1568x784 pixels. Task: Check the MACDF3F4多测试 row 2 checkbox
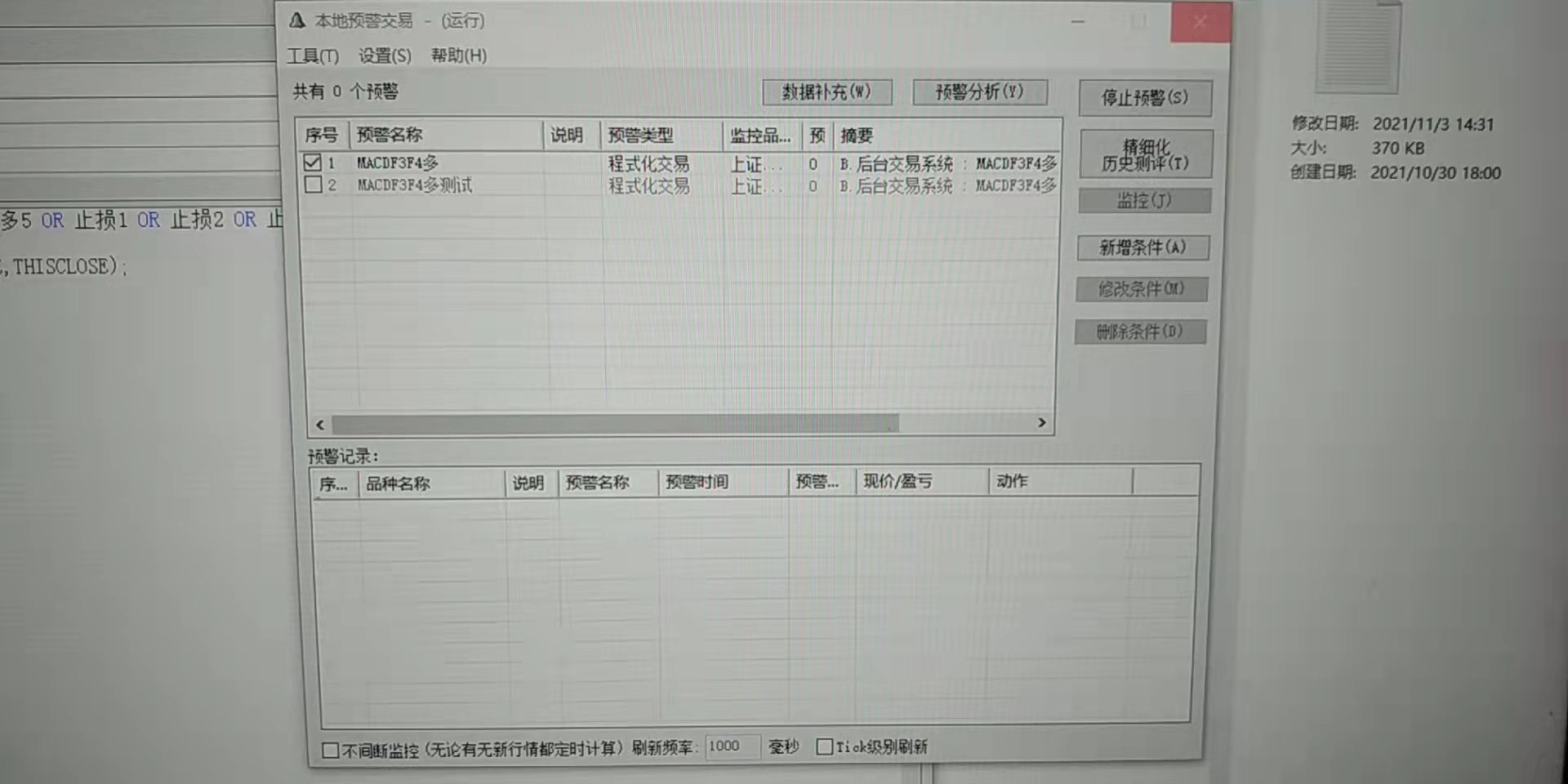[x=313, y=185]
